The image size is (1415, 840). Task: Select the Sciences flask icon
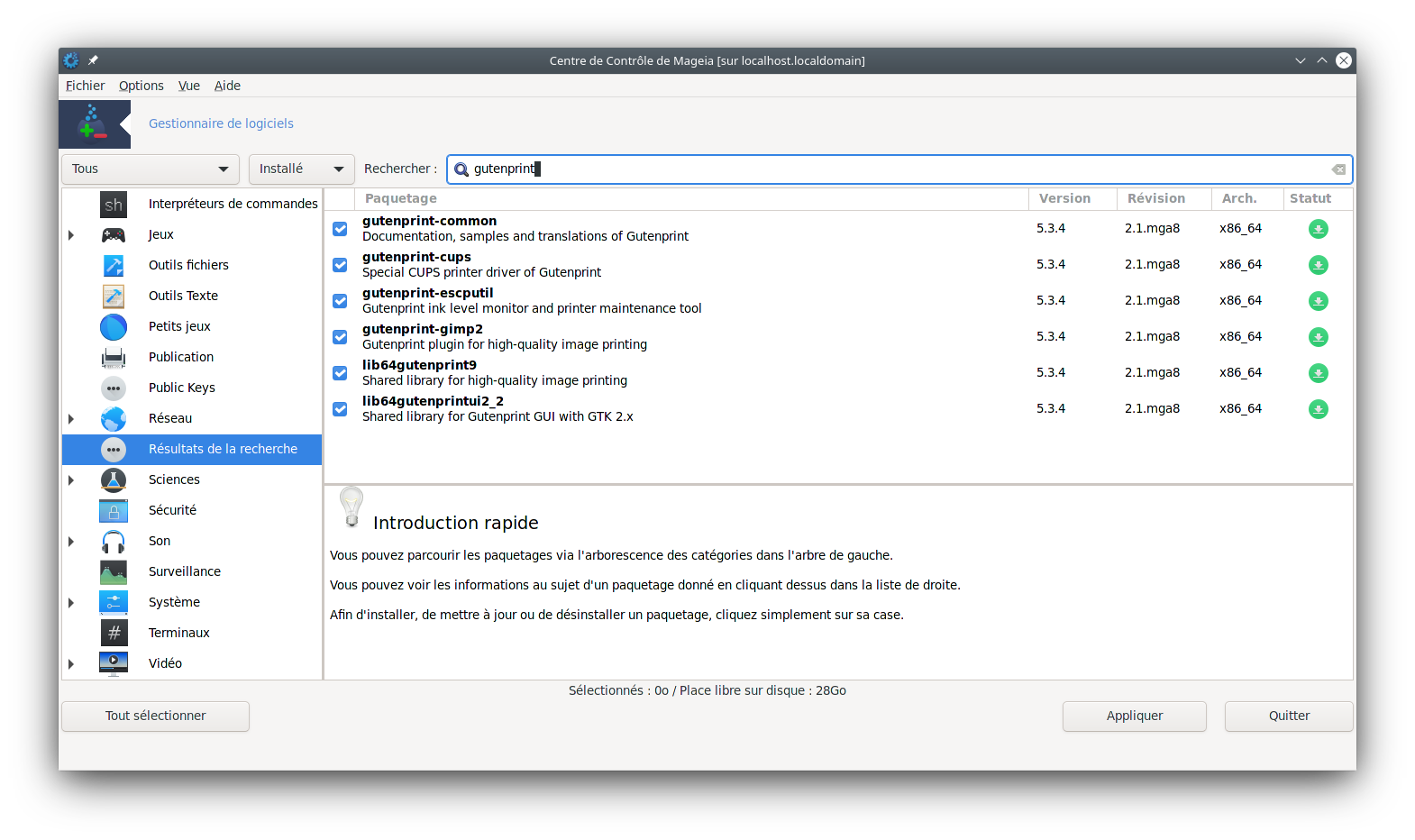coord(114,480)
